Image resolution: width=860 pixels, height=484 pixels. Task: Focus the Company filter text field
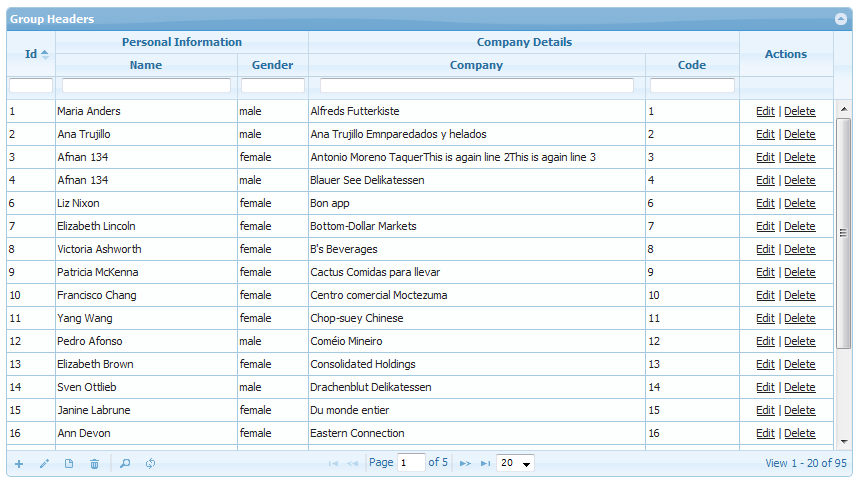tap(476, 86)
